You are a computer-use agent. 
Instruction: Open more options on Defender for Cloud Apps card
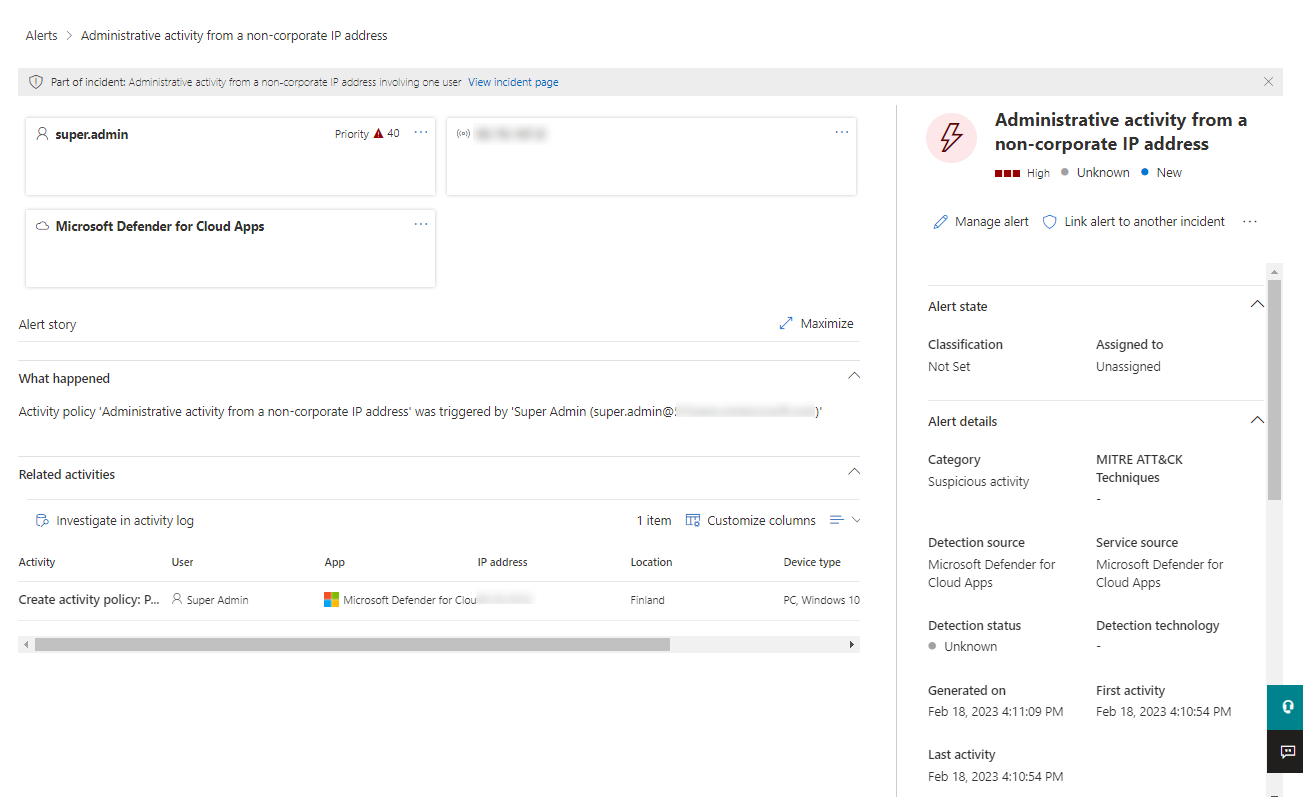click(421, 225)
